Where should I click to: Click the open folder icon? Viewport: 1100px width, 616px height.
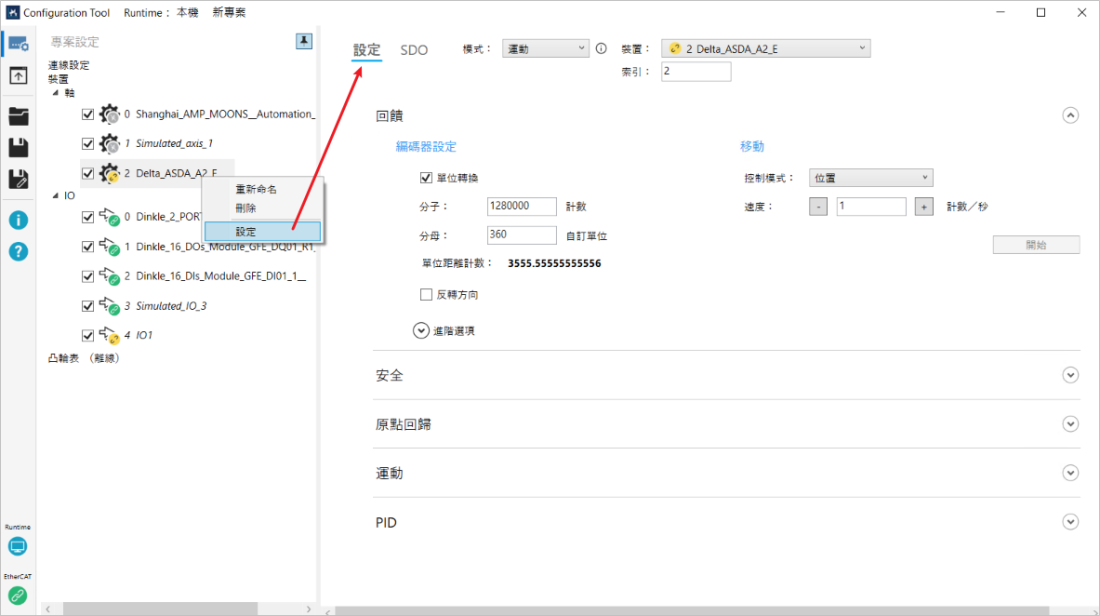[18, 116]
